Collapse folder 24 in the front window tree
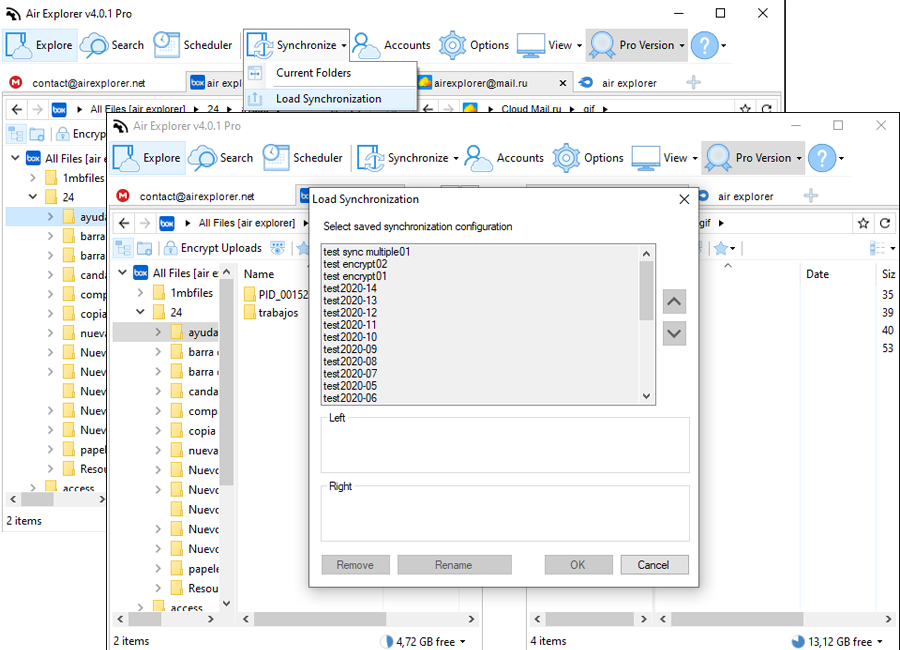Screen dimensions: 900x650 pos(140,312)
